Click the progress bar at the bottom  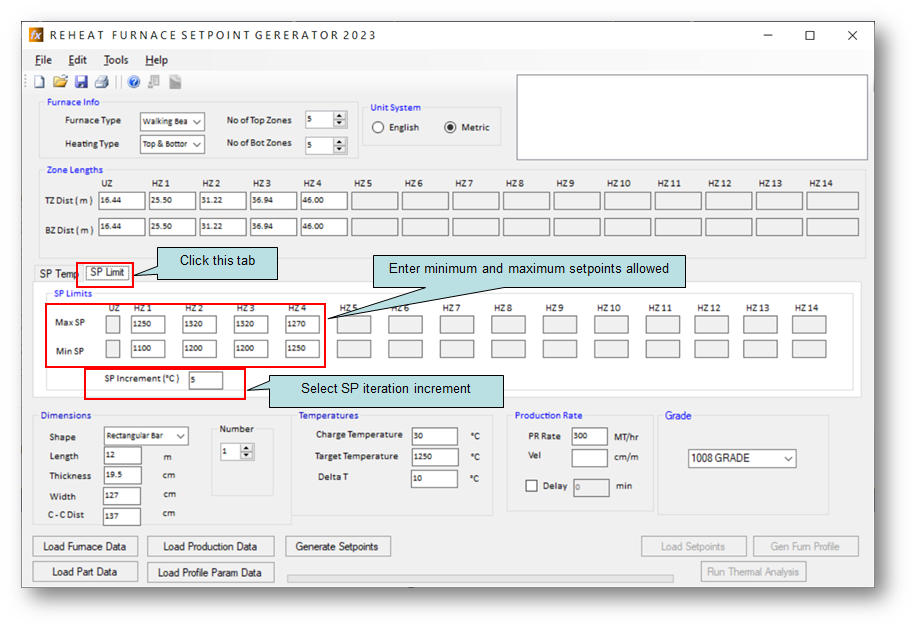point(480,579)
